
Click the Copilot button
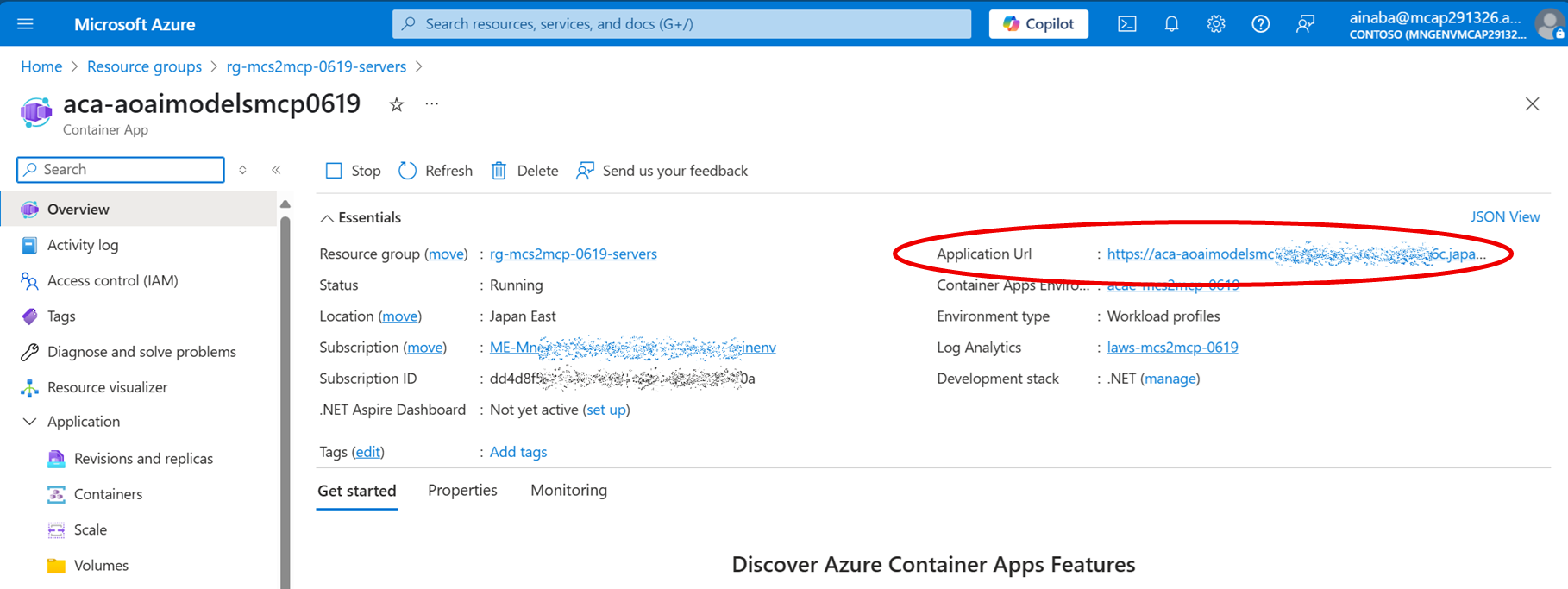click(1038, 24)
